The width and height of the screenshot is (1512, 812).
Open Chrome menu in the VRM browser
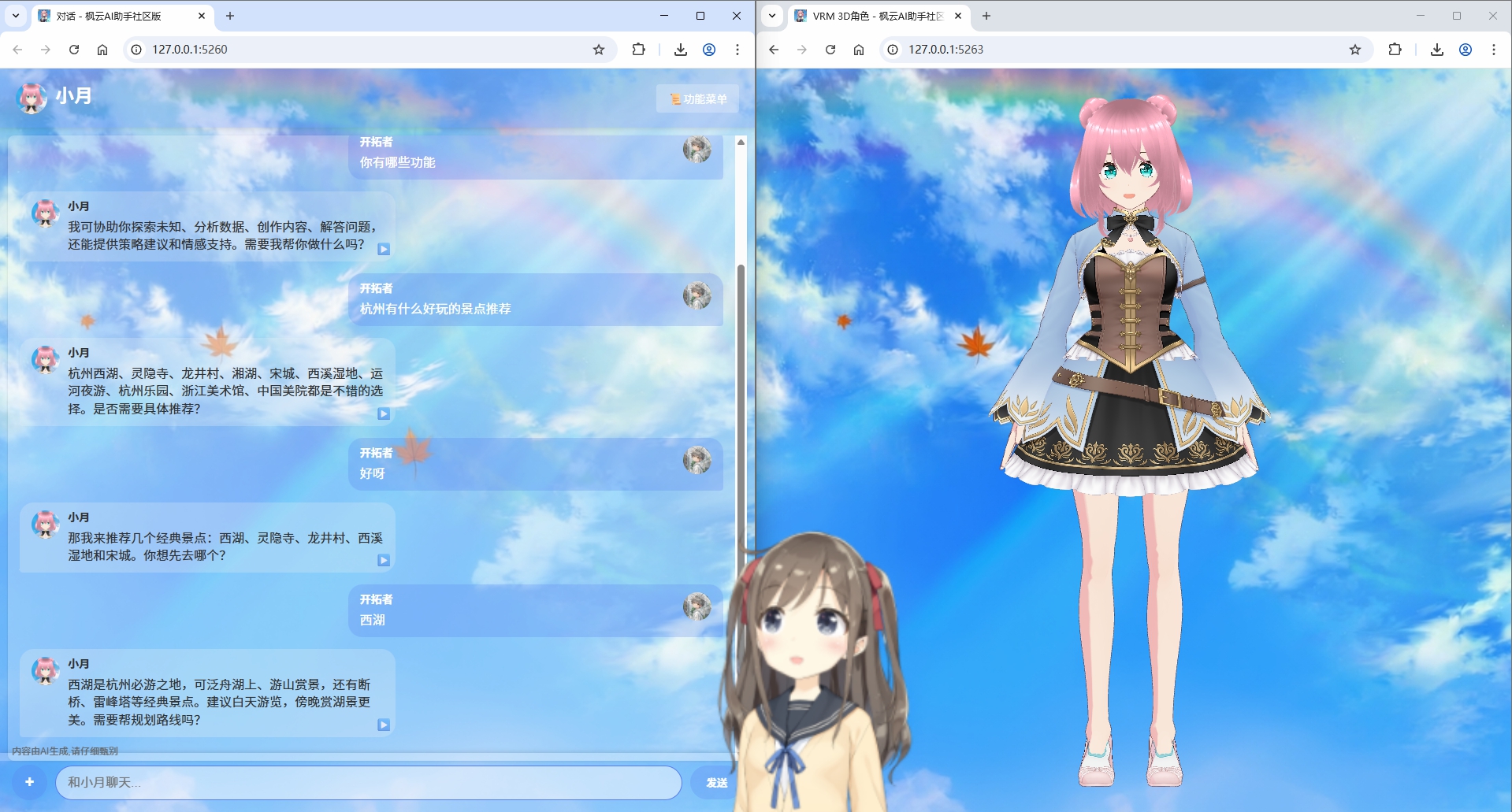(x=1494, y=50)
